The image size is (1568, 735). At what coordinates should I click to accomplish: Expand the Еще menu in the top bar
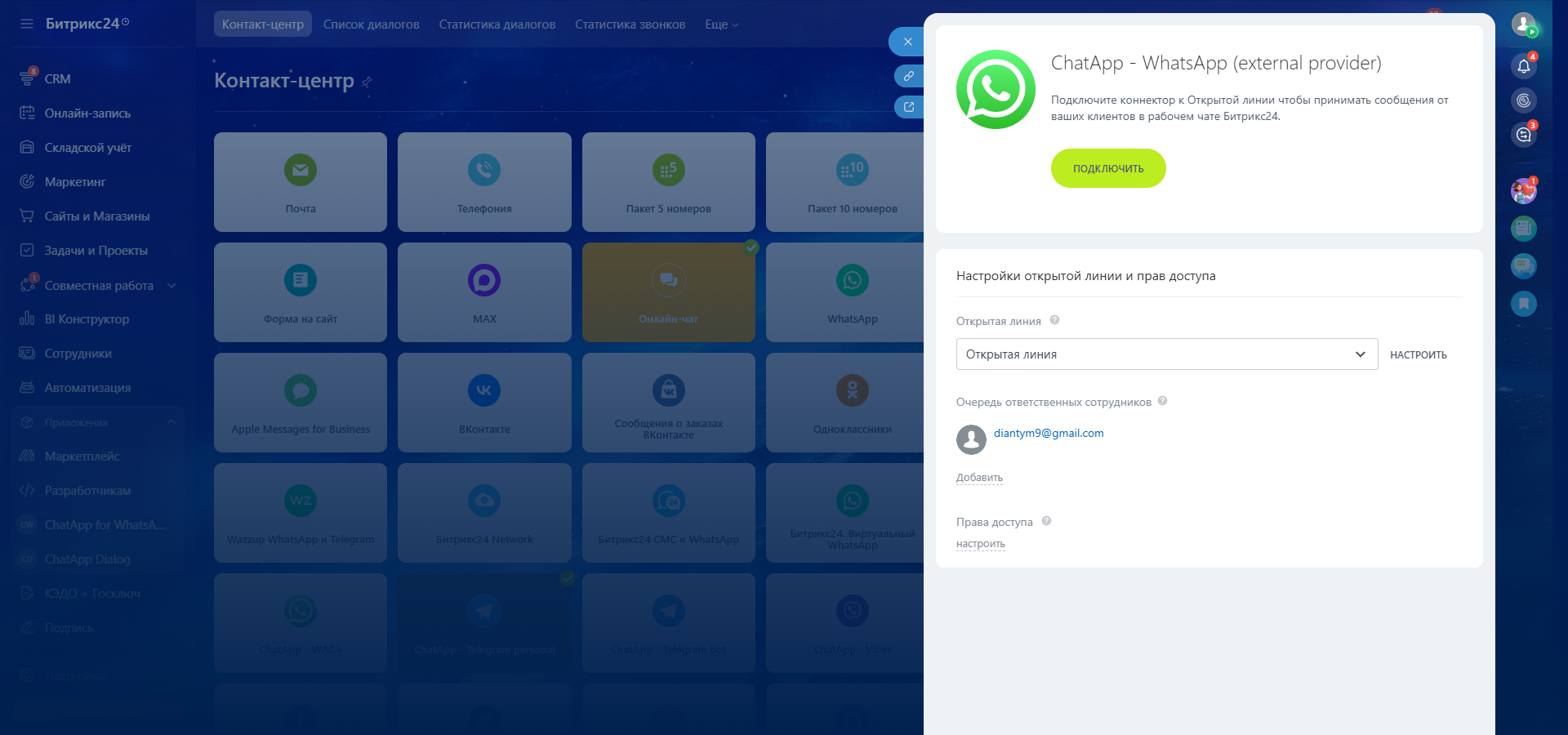pyautogui.click(x=721, y=24)
